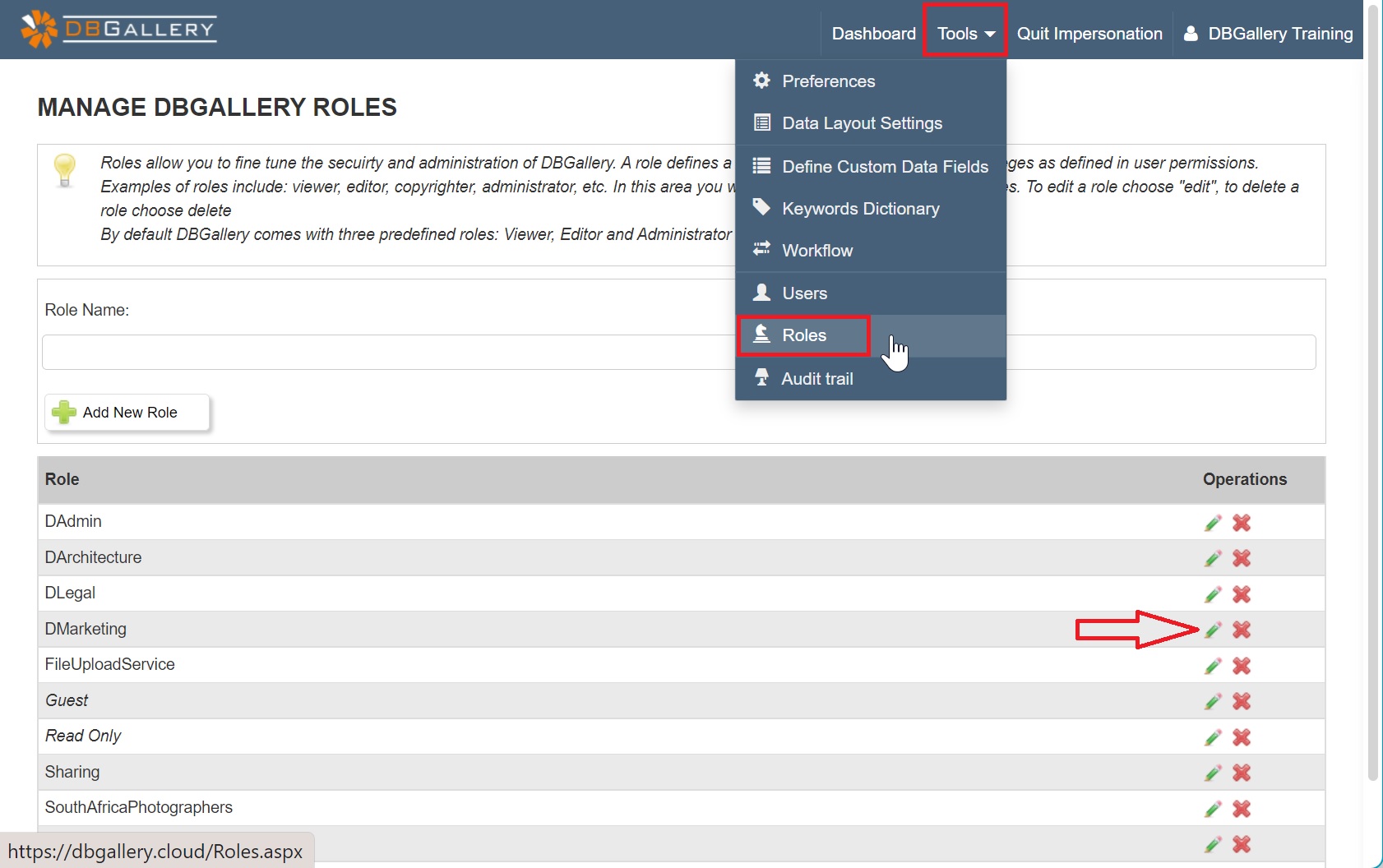This screenshot has height=868, width=1383.
Task: Open Data Layout Settings label in menu
Action: (862, 123)
